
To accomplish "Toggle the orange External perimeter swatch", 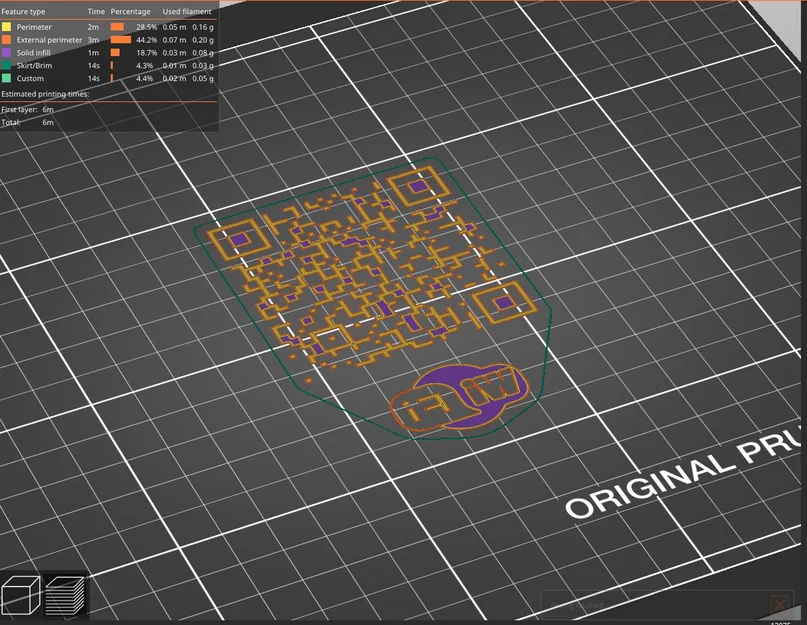I will [x=7, y=40].
